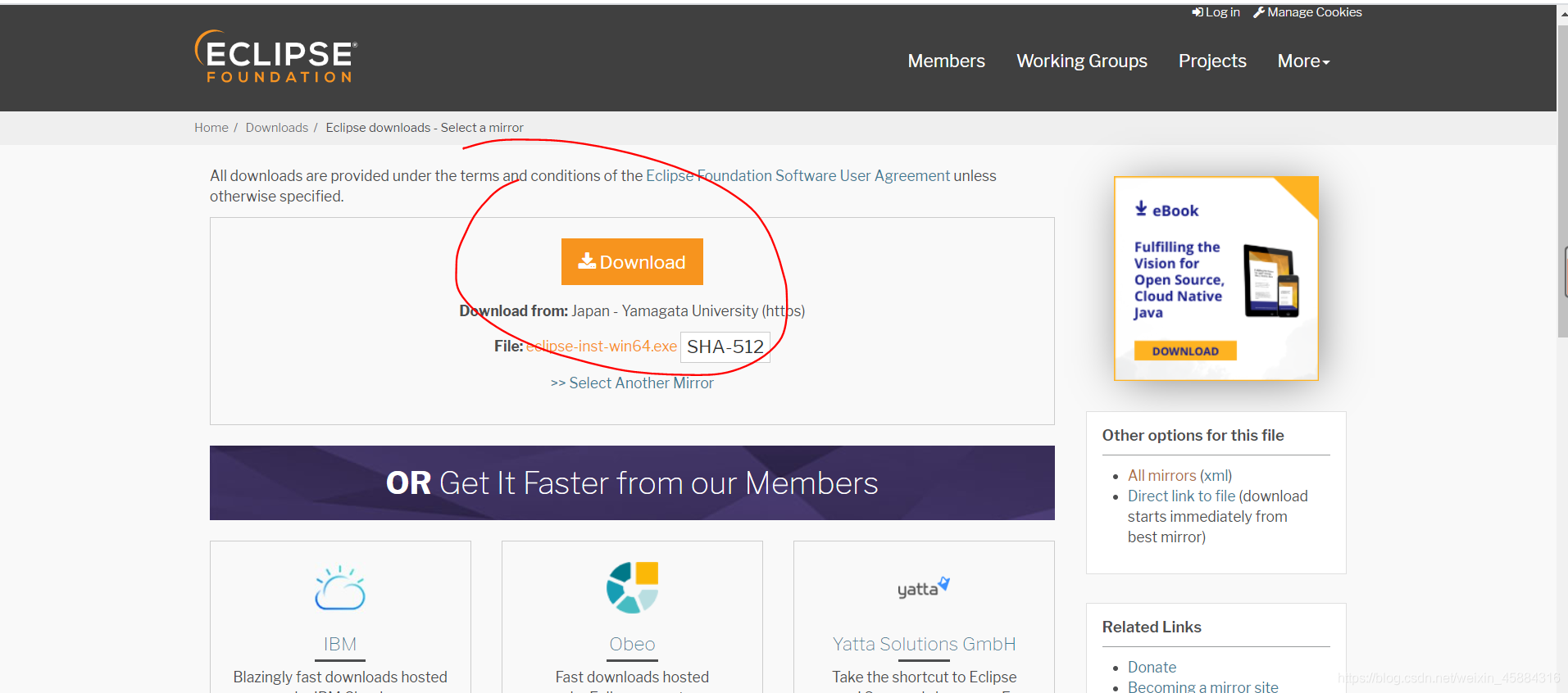Open the Eclipse Foundation Software User Agreement
This screenshot has width=1568, height=693.
(x=798, y=175)
